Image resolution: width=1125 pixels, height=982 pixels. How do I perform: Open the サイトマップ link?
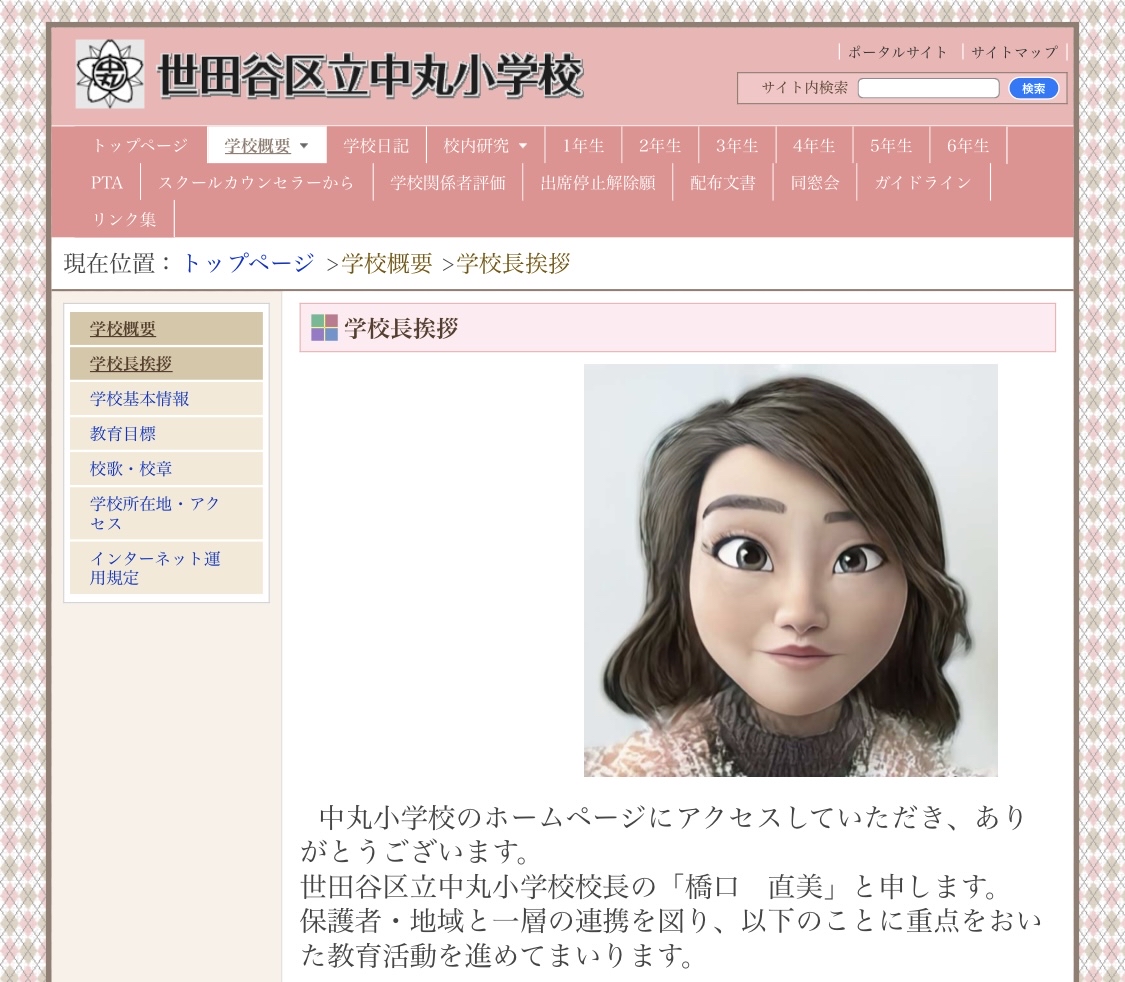tap(1014, 52)
